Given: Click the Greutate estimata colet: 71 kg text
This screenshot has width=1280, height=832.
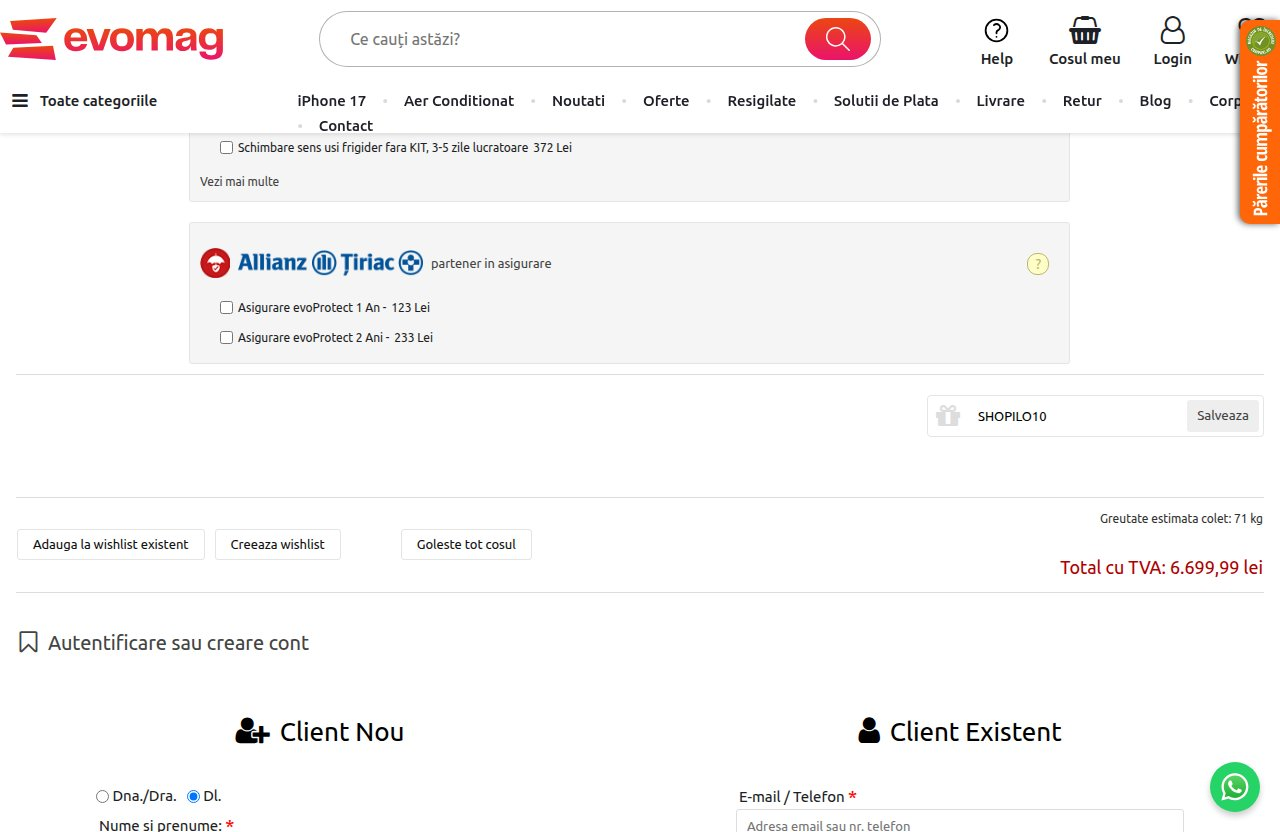Looking at the screenshot, I should 1181,519.
